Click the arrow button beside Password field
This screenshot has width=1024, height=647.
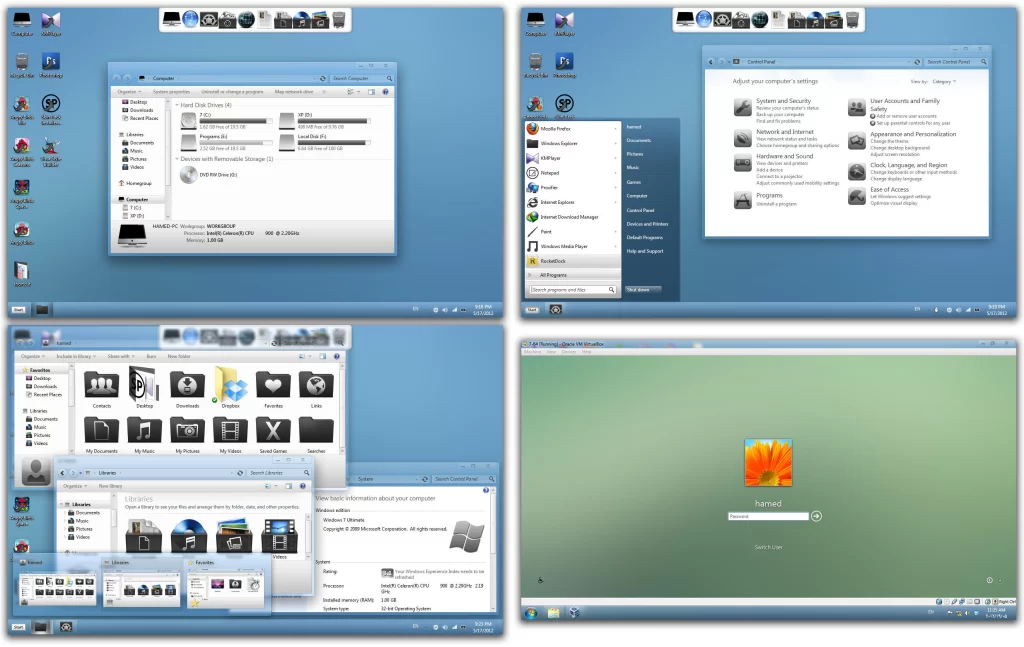[x=817, y=516]
